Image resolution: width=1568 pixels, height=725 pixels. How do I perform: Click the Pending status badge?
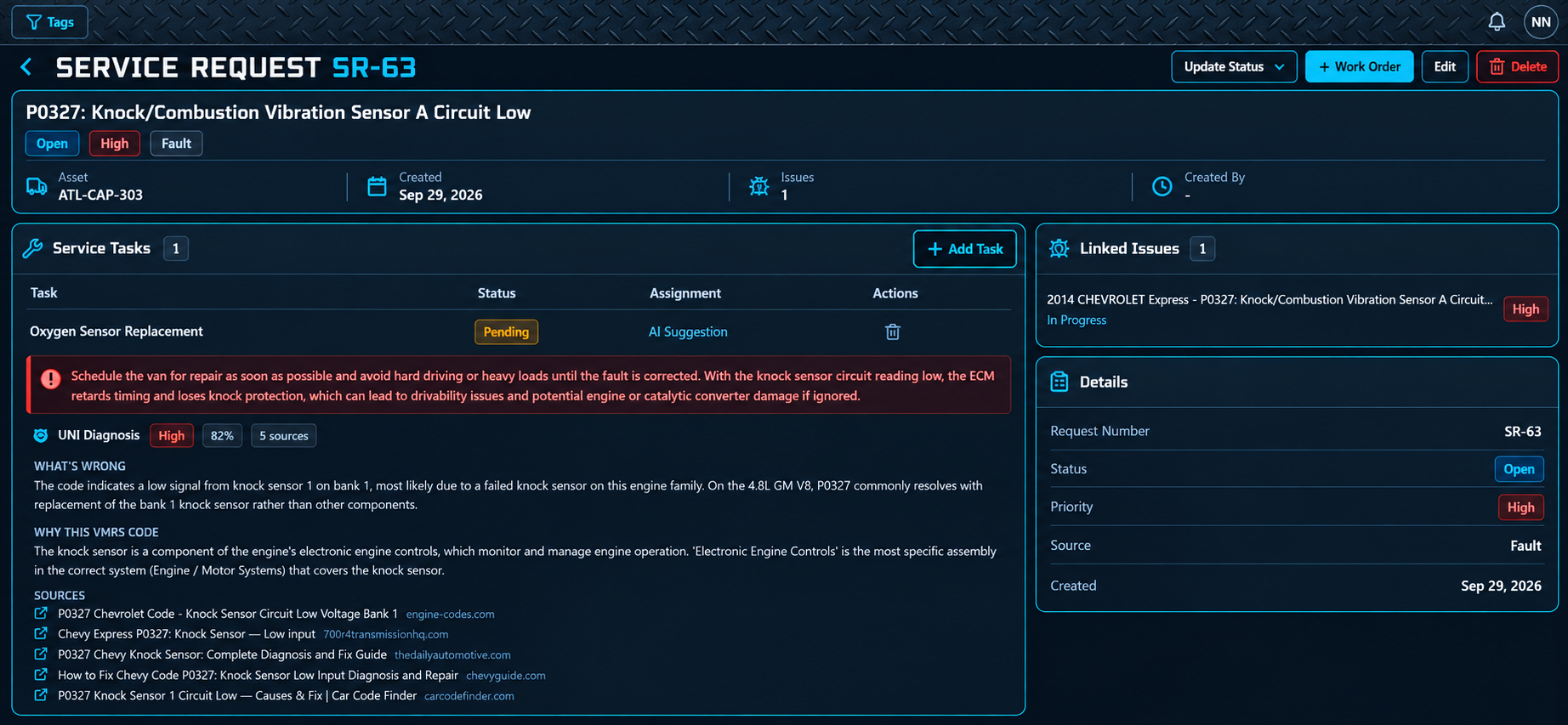(x=506, y=331)
